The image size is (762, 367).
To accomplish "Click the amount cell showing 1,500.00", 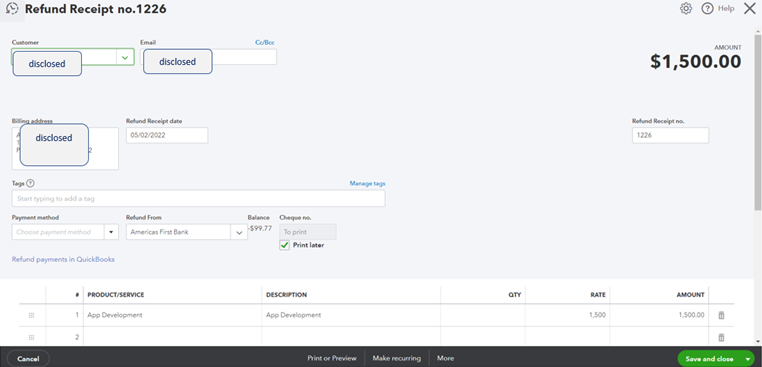I will [x=659, y=315].
